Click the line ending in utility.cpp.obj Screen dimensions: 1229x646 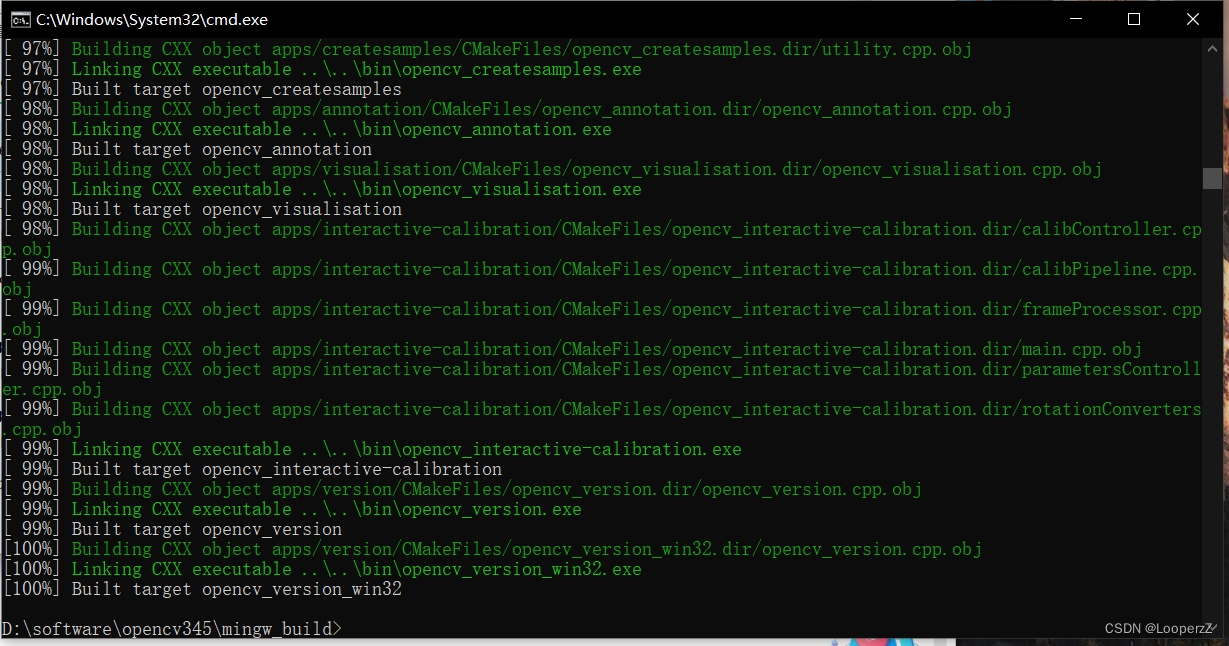[487, 49]
